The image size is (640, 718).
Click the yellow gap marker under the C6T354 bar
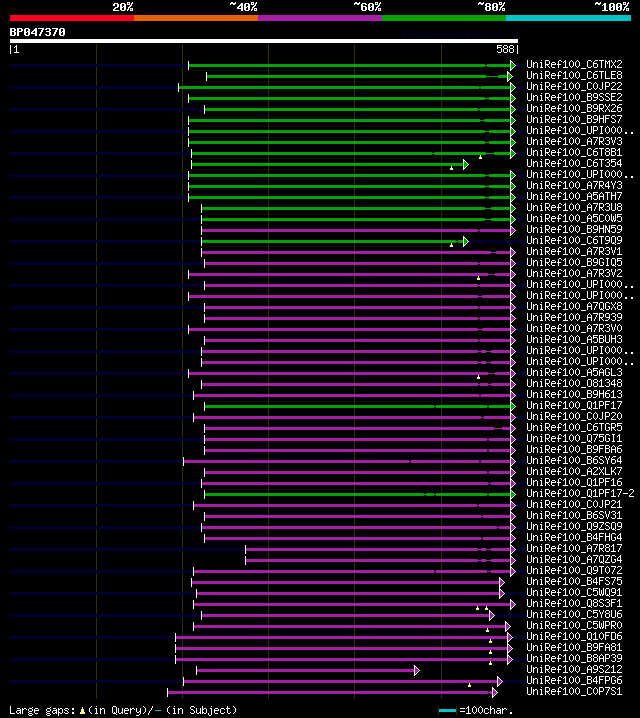click(451, 169)
